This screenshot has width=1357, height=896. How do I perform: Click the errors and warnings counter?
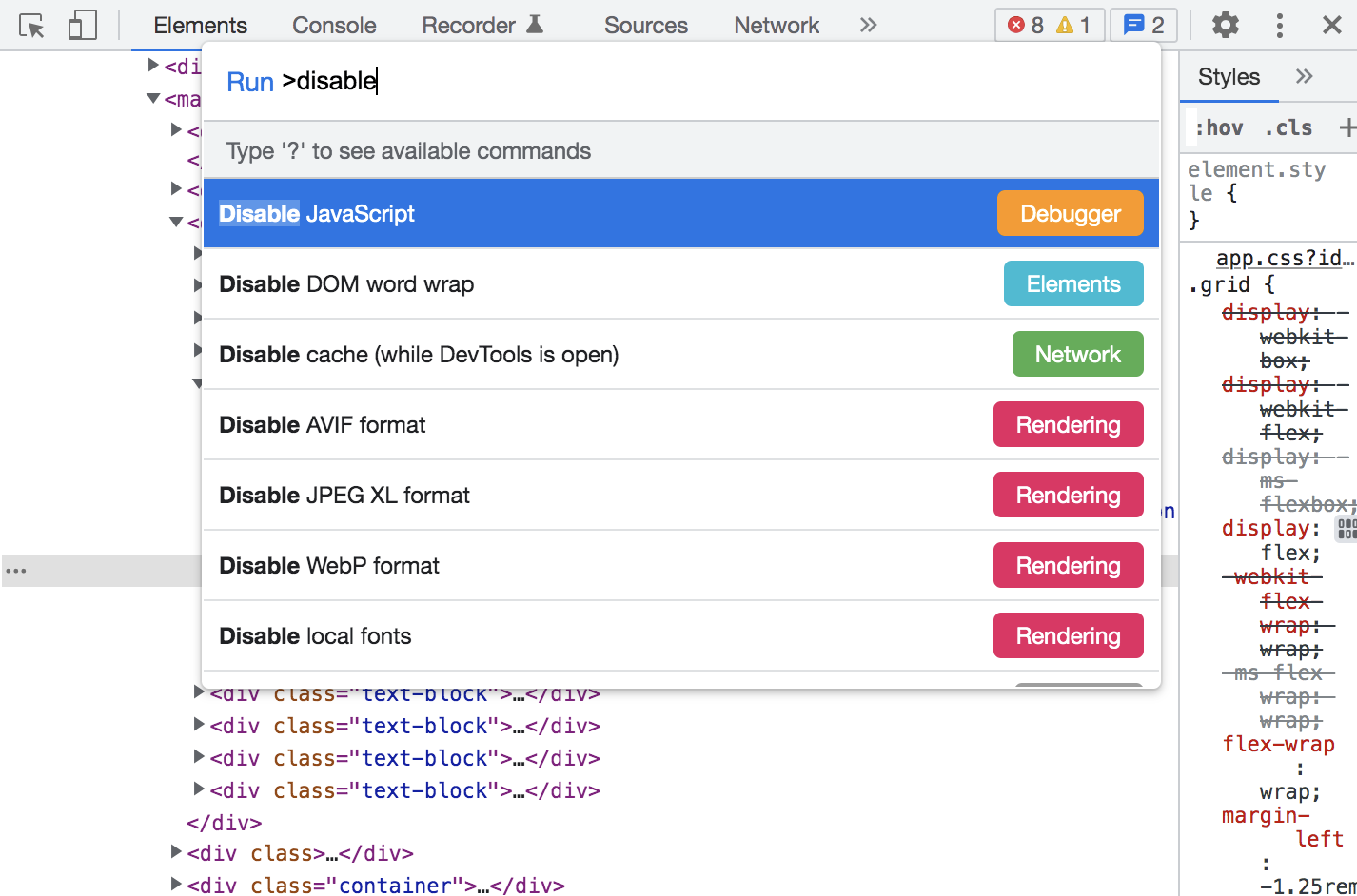[x=1049, y=26]
